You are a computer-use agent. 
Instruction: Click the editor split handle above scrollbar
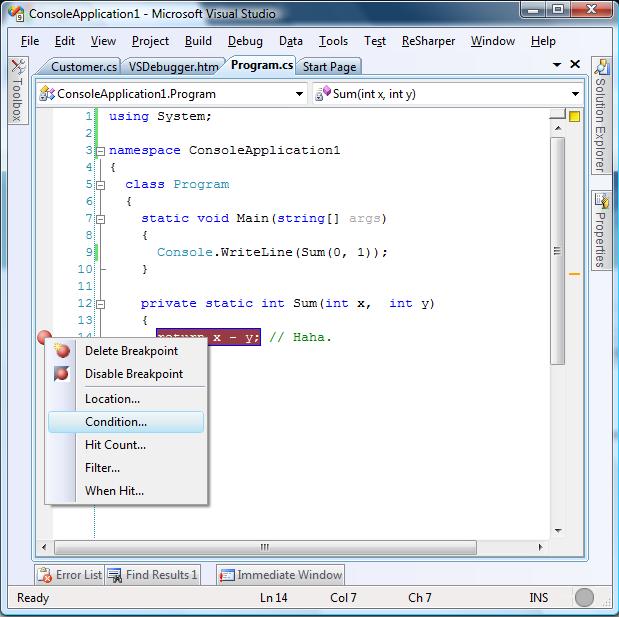coord(558,114)
